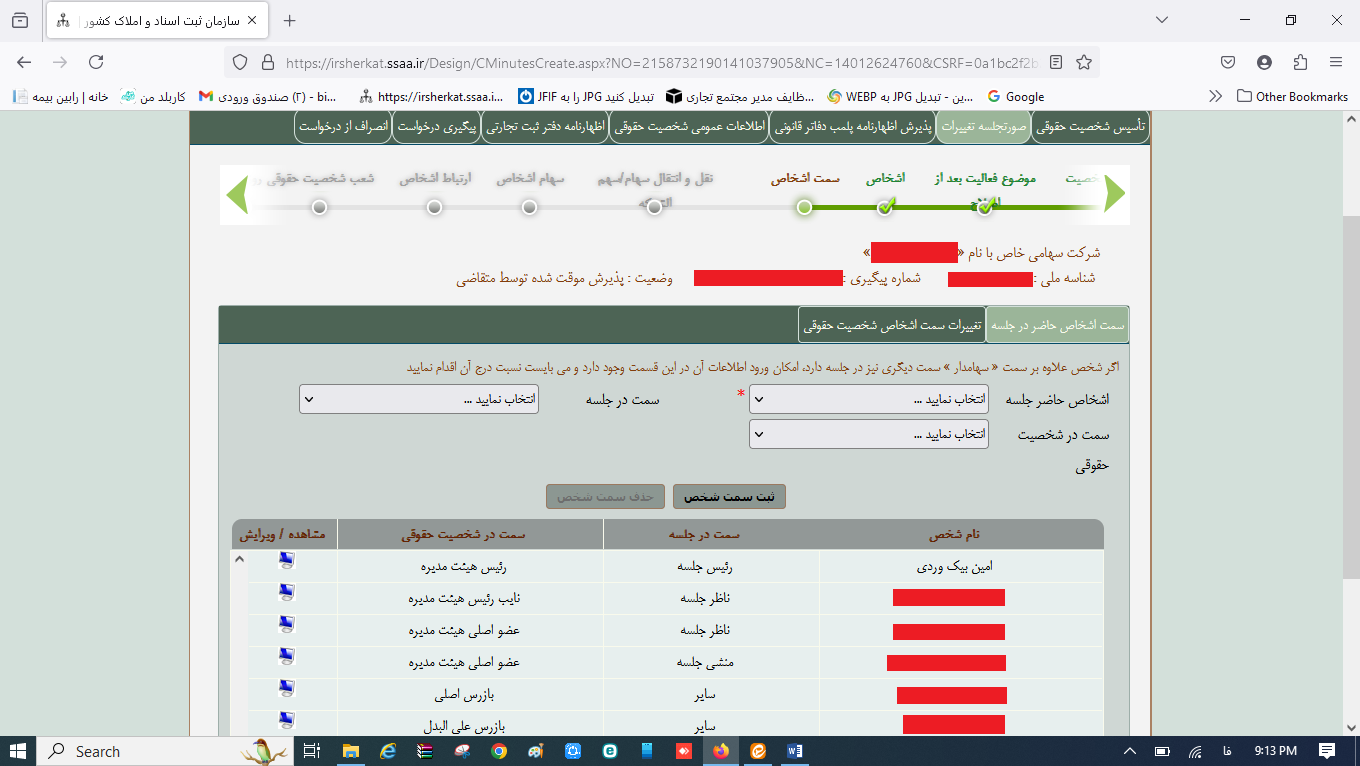1360x766 pixels.
Task: Open the خانه | رابین بیمه bookmark
Action: 61,96
